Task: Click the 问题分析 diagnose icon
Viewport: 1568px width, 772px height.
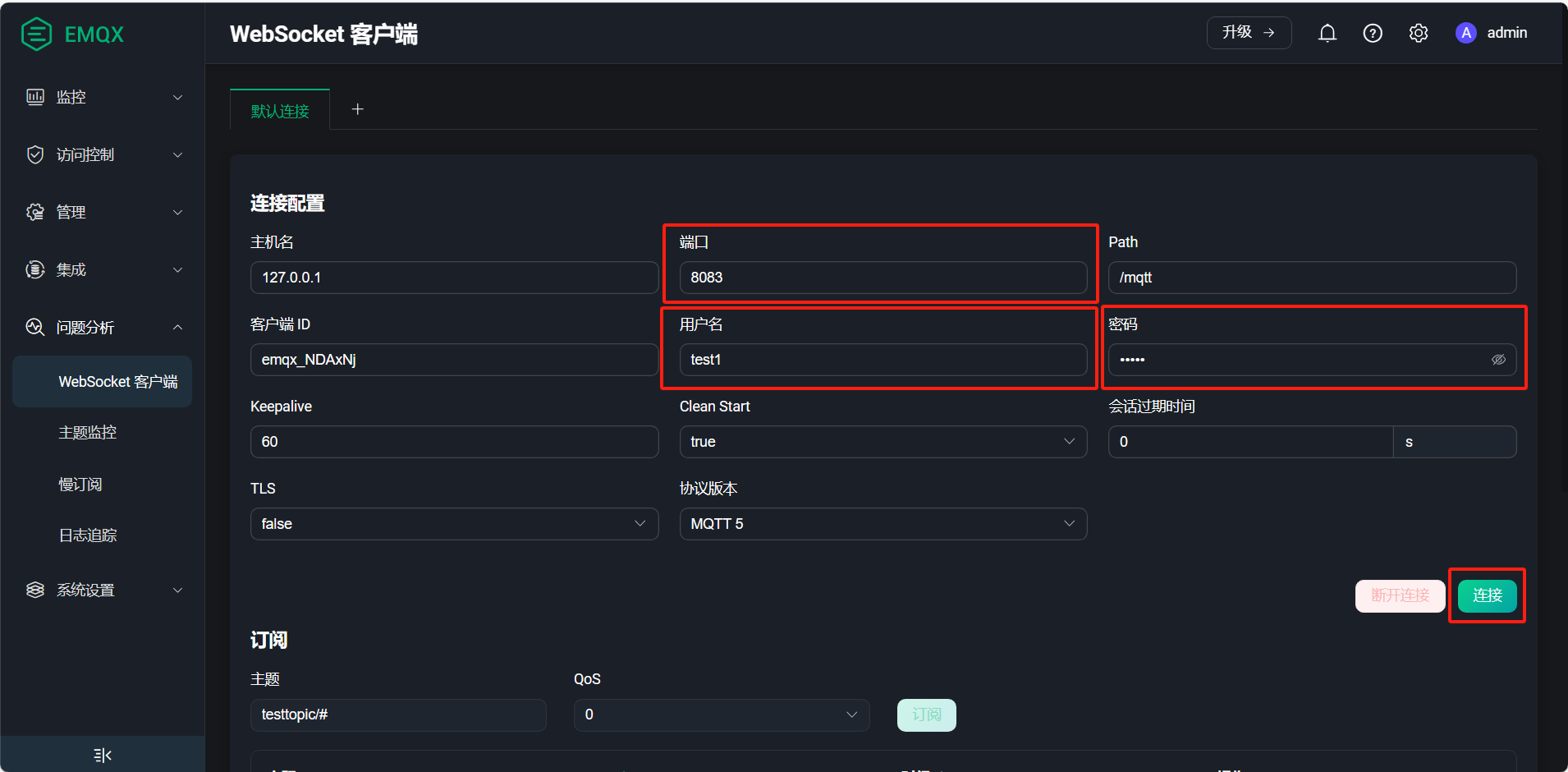Action: (x=35, y=327)
